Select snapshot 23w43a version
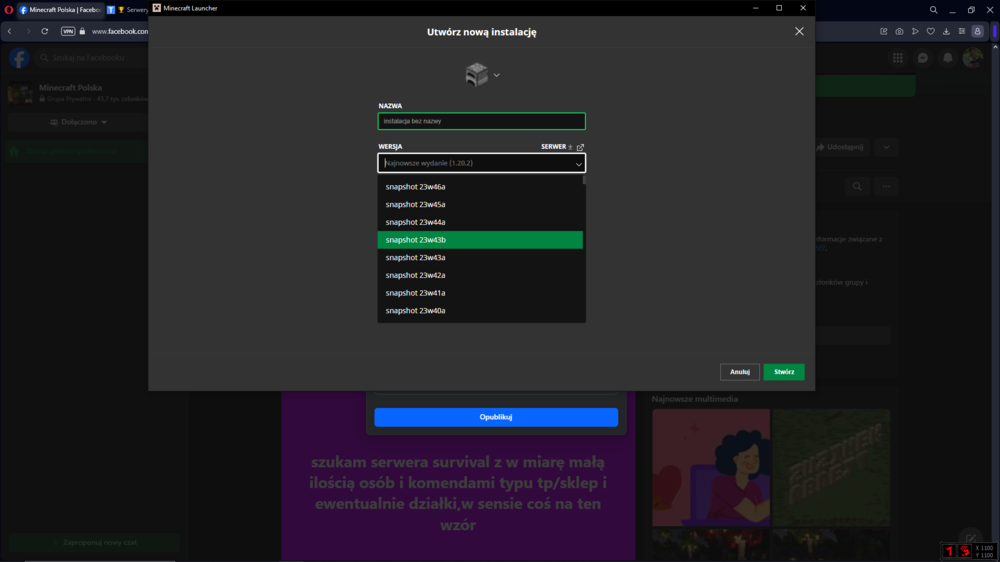Image resolution: width=1000 pixels, height=562 pixels. click(x=480, y=258)
